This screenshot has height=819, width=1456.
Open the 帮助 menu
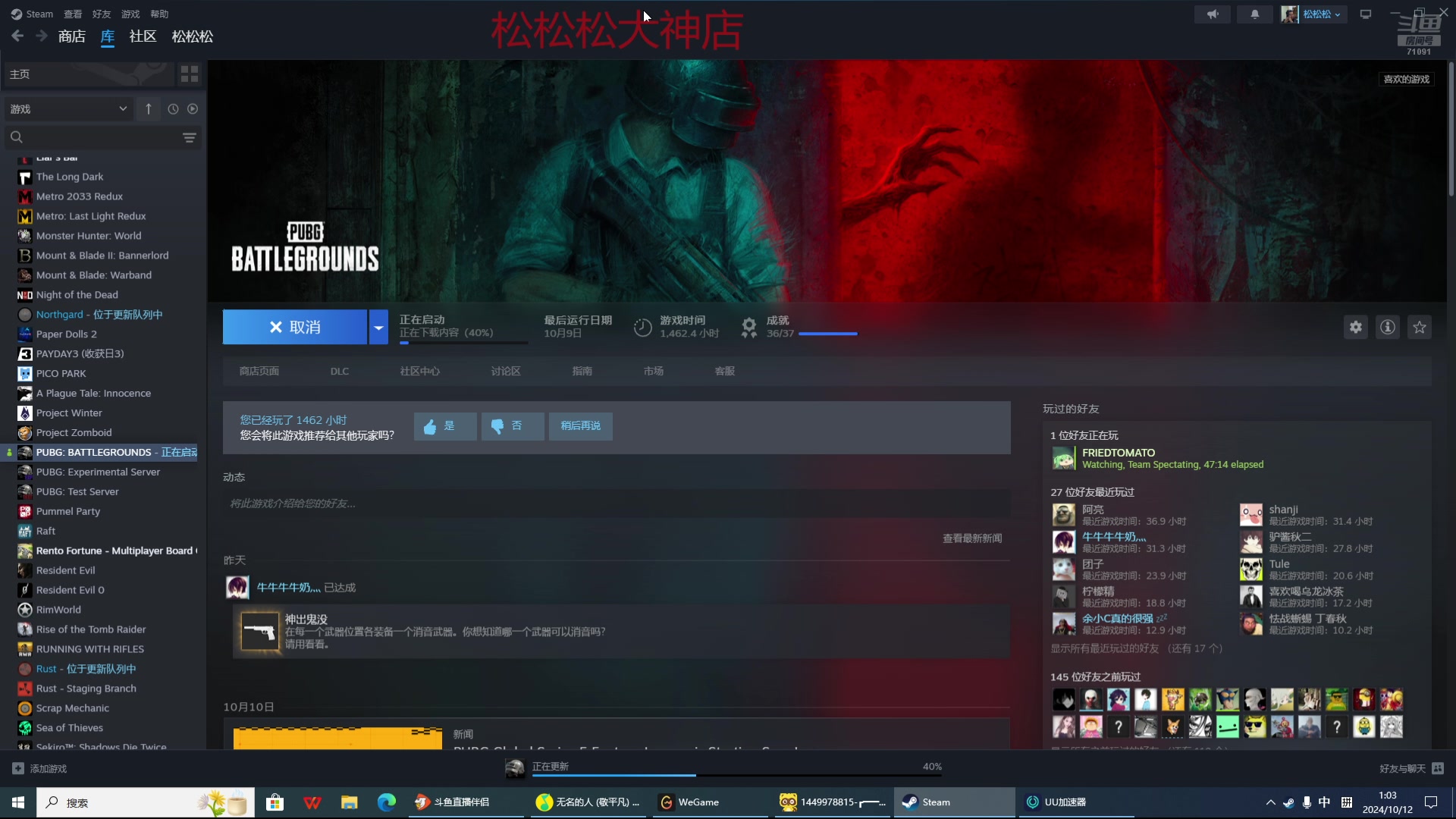(159, 14)
